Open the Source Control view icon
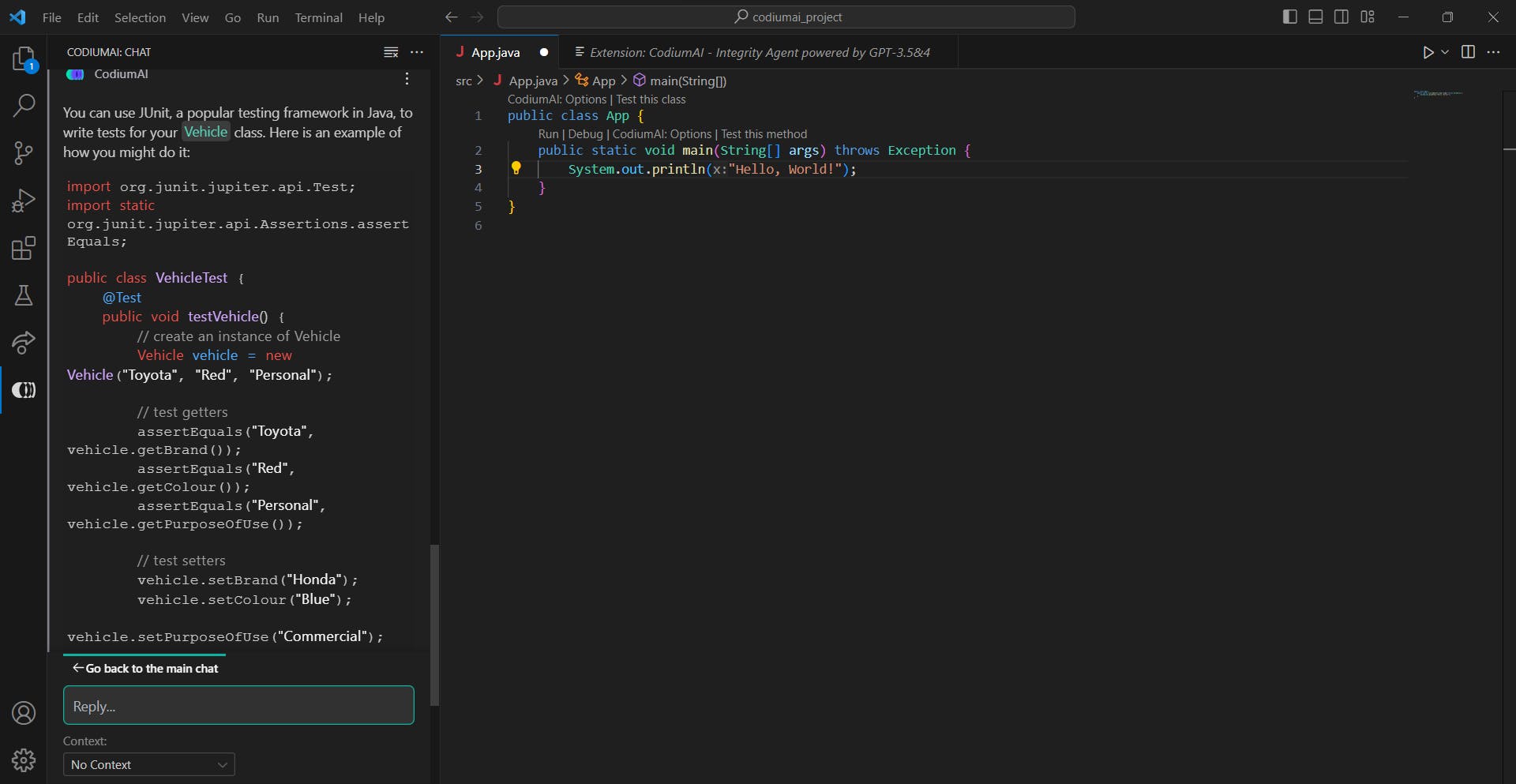 pyautogui.click(x=24, y=153)
